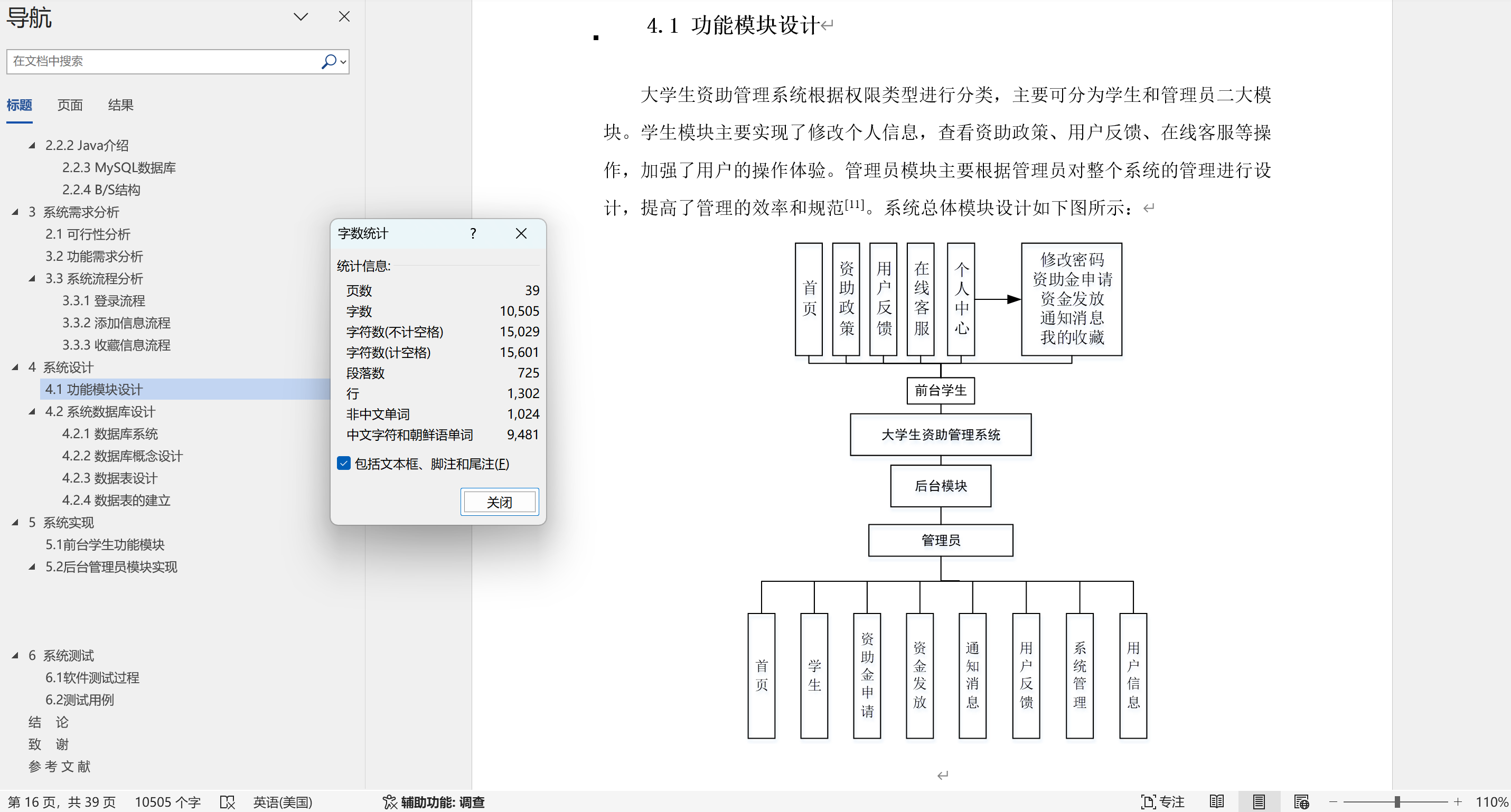
Task: Go to heading 4.2.1 数据库系统
Action: coord(110,434)
